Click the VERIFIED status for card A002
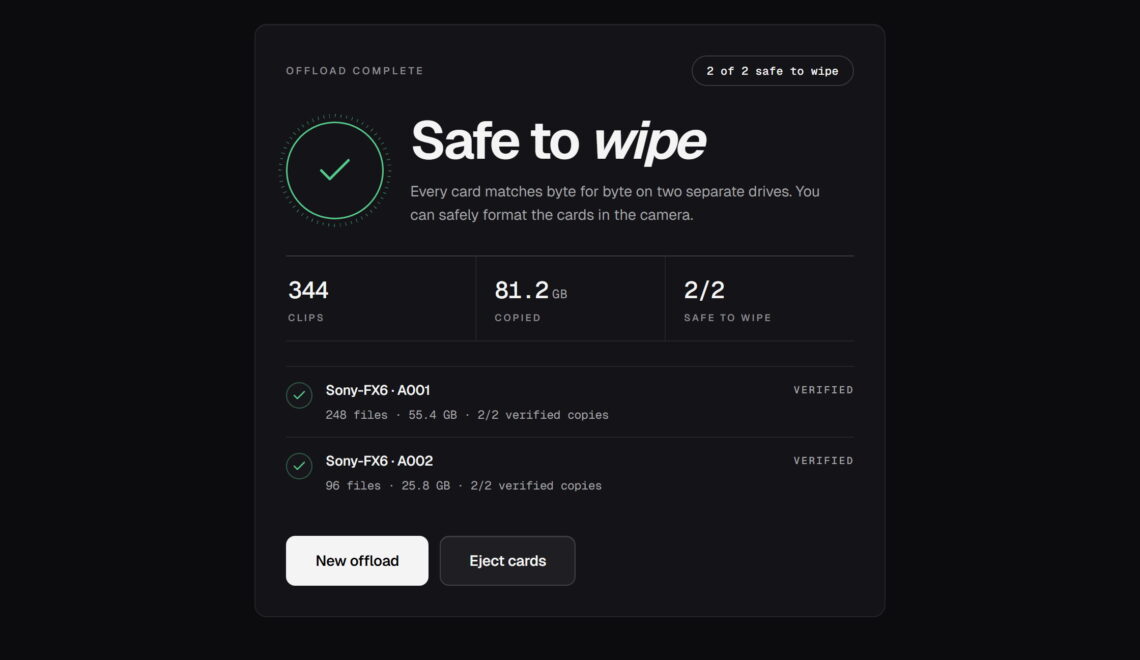Screen dimensions: 1140x660 pos(823,461)
